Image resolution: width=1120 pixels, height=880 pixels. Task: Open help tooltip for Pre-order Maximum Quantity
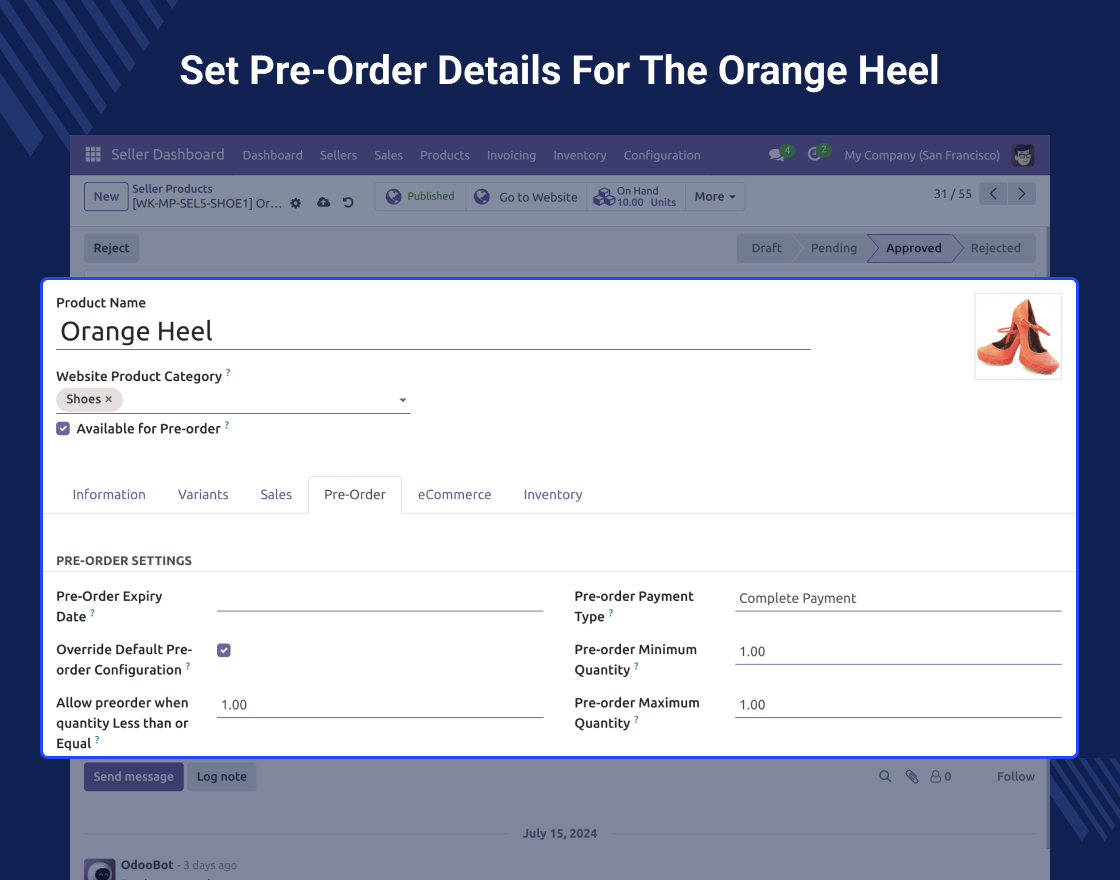[x=636, y=720]
